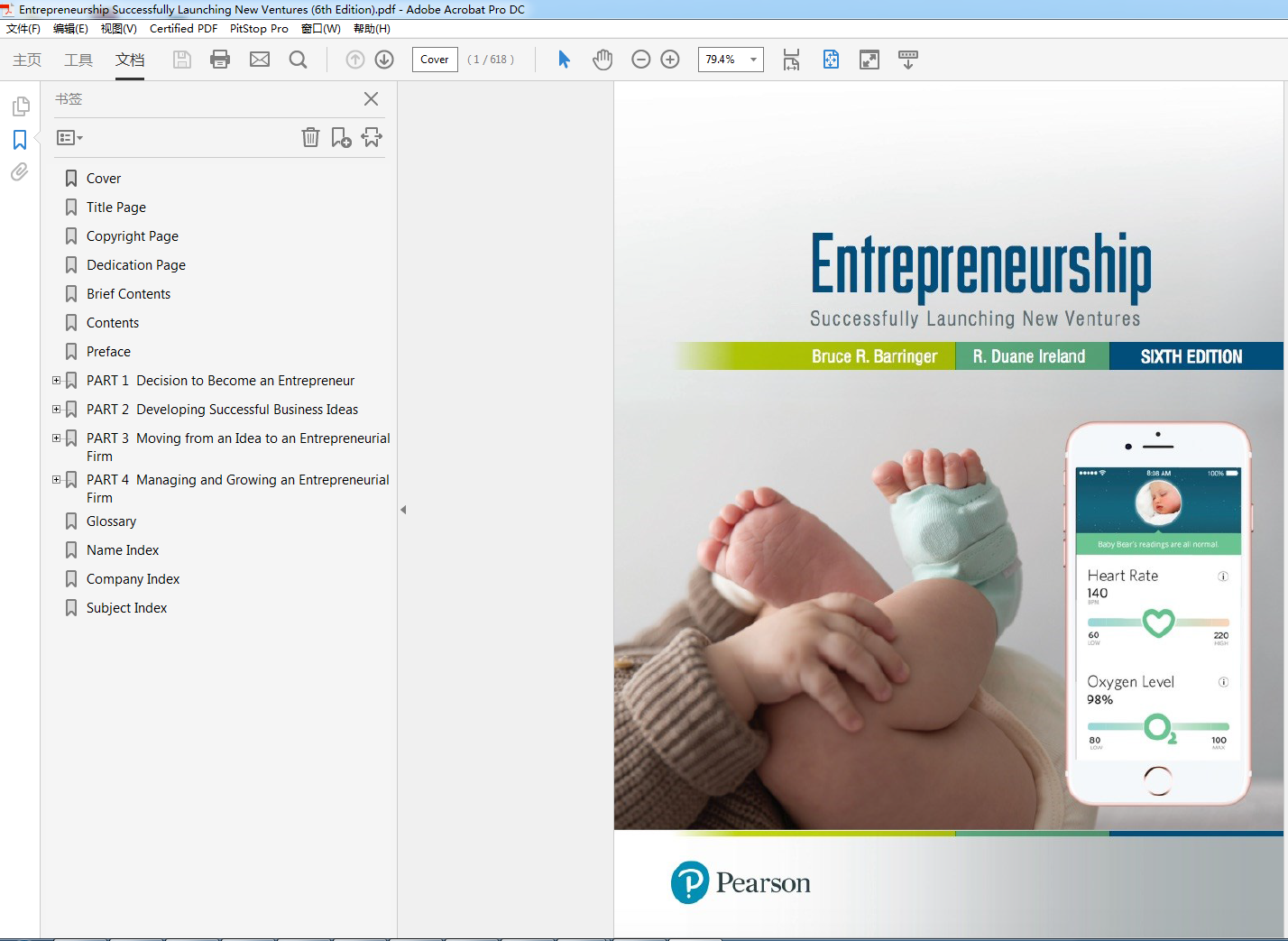This screenshot has width=1288, height=941.
Task: Click the page label input field
Action: coord(435,60)
